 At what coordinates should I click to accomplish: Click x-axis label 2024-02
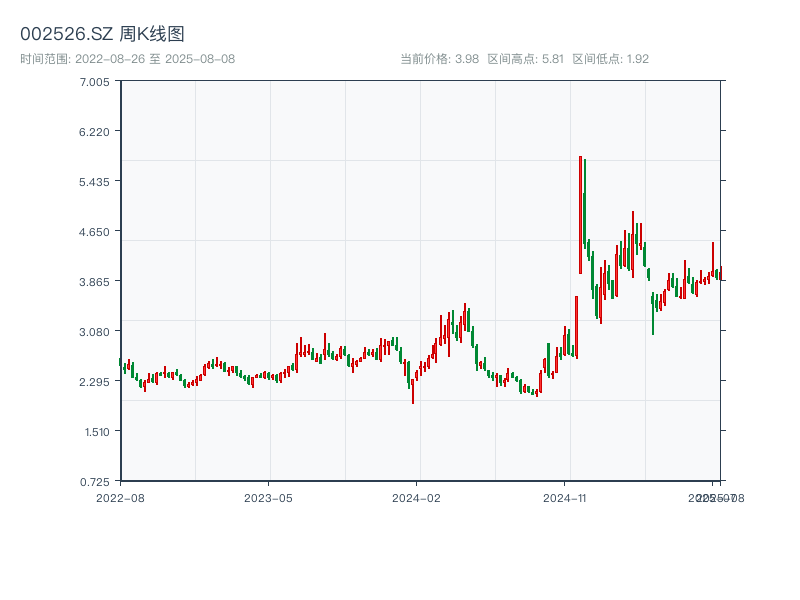[x=416, y=498]
